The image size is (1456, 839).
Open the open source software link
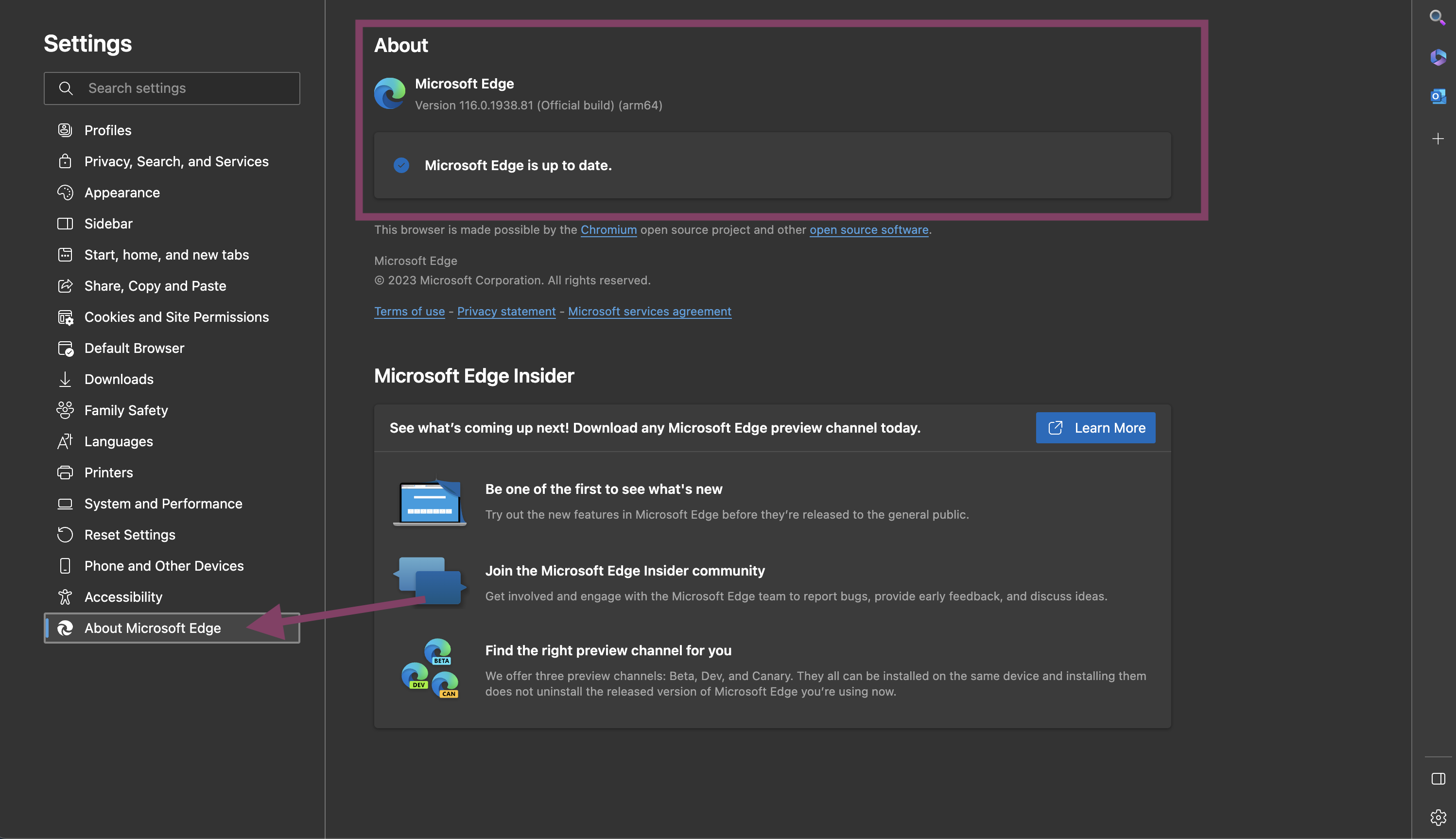point(868,230)
